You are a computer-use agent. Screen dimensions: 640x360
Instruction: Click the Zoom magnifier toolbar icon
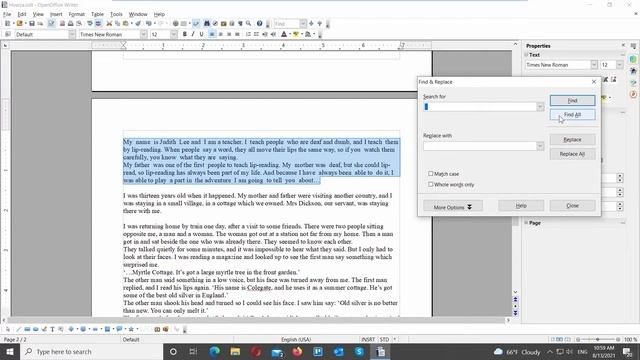248,24
